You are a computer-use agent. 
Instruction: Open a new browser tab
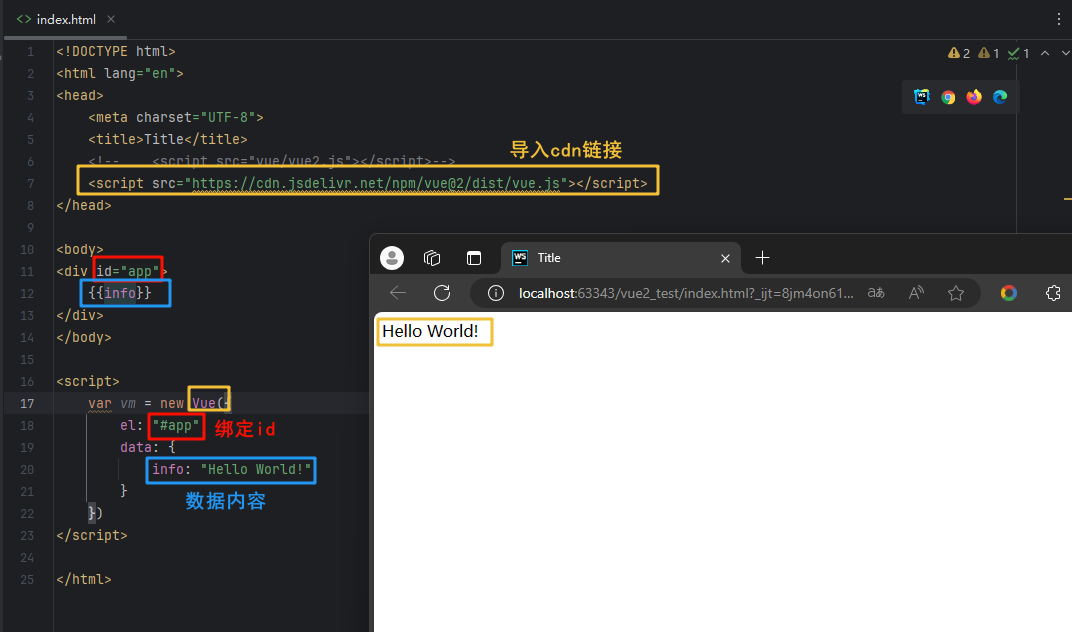click(762, 258)
